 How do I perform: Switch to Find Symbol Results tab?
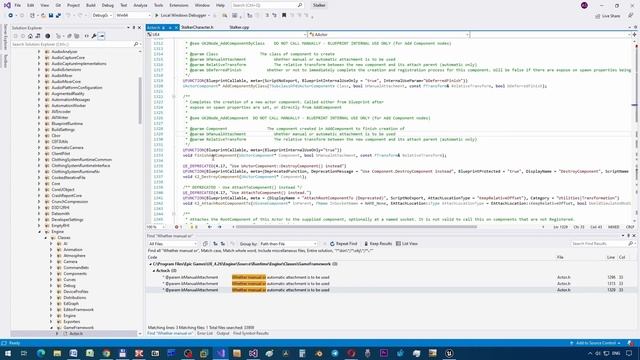point(251,333)
